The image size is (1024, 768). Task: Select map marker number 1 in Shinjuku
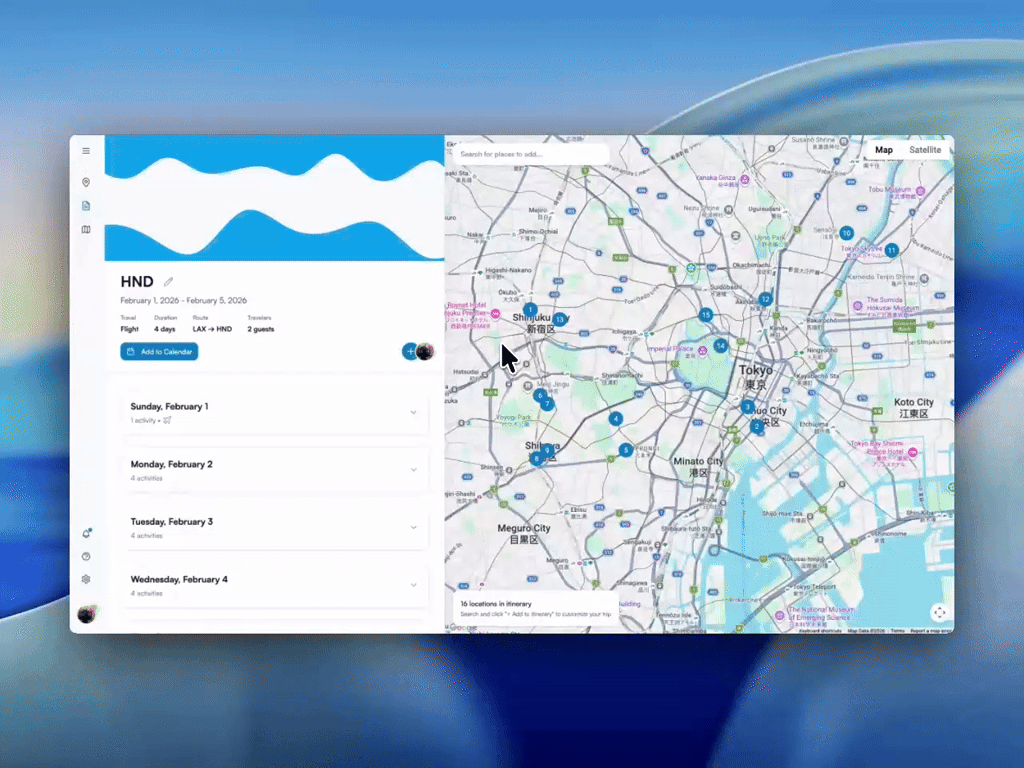point(530,310)
